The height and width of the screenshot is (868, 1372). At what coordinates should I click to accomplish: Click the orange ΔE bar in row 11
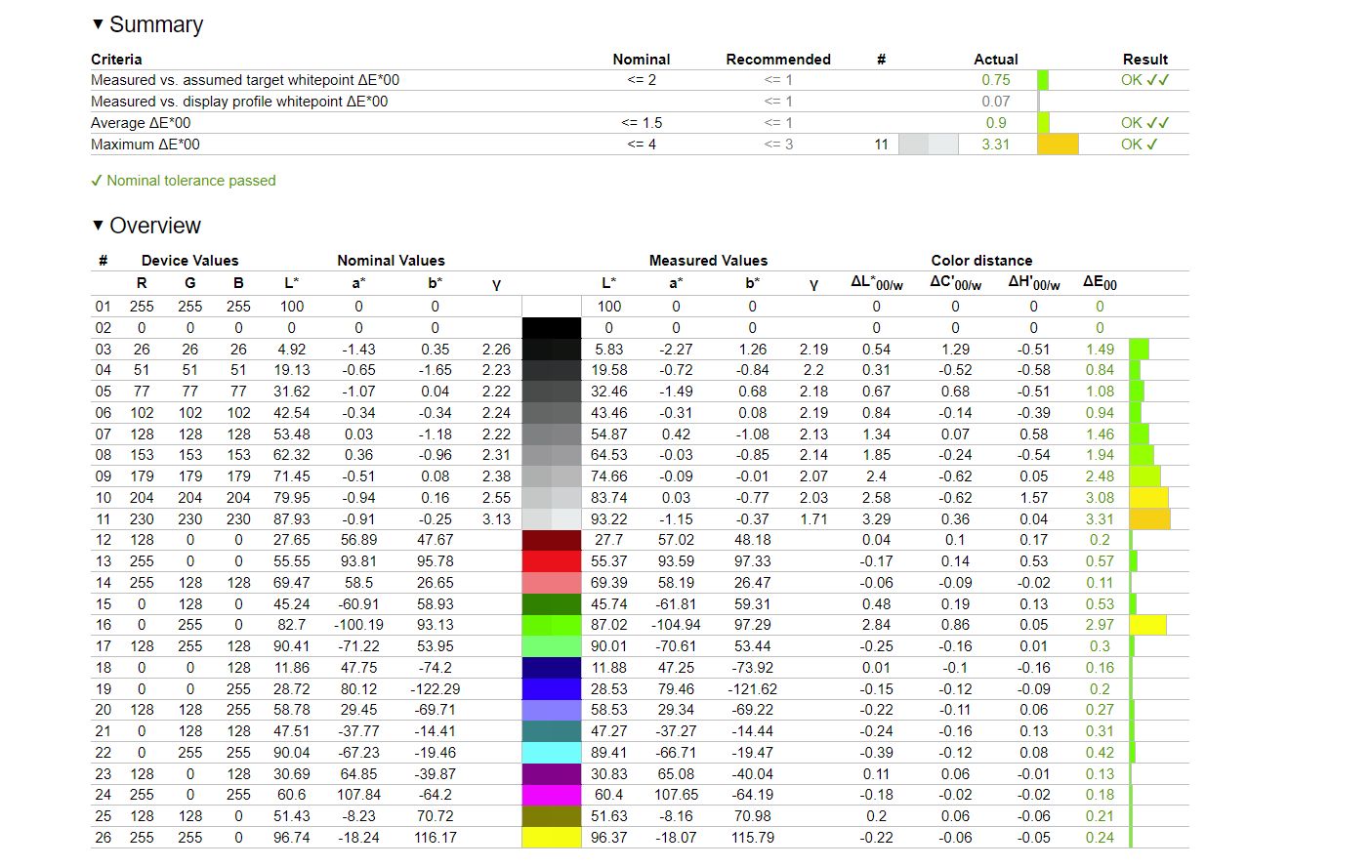pyautogui.click(x=1149, y=519)
